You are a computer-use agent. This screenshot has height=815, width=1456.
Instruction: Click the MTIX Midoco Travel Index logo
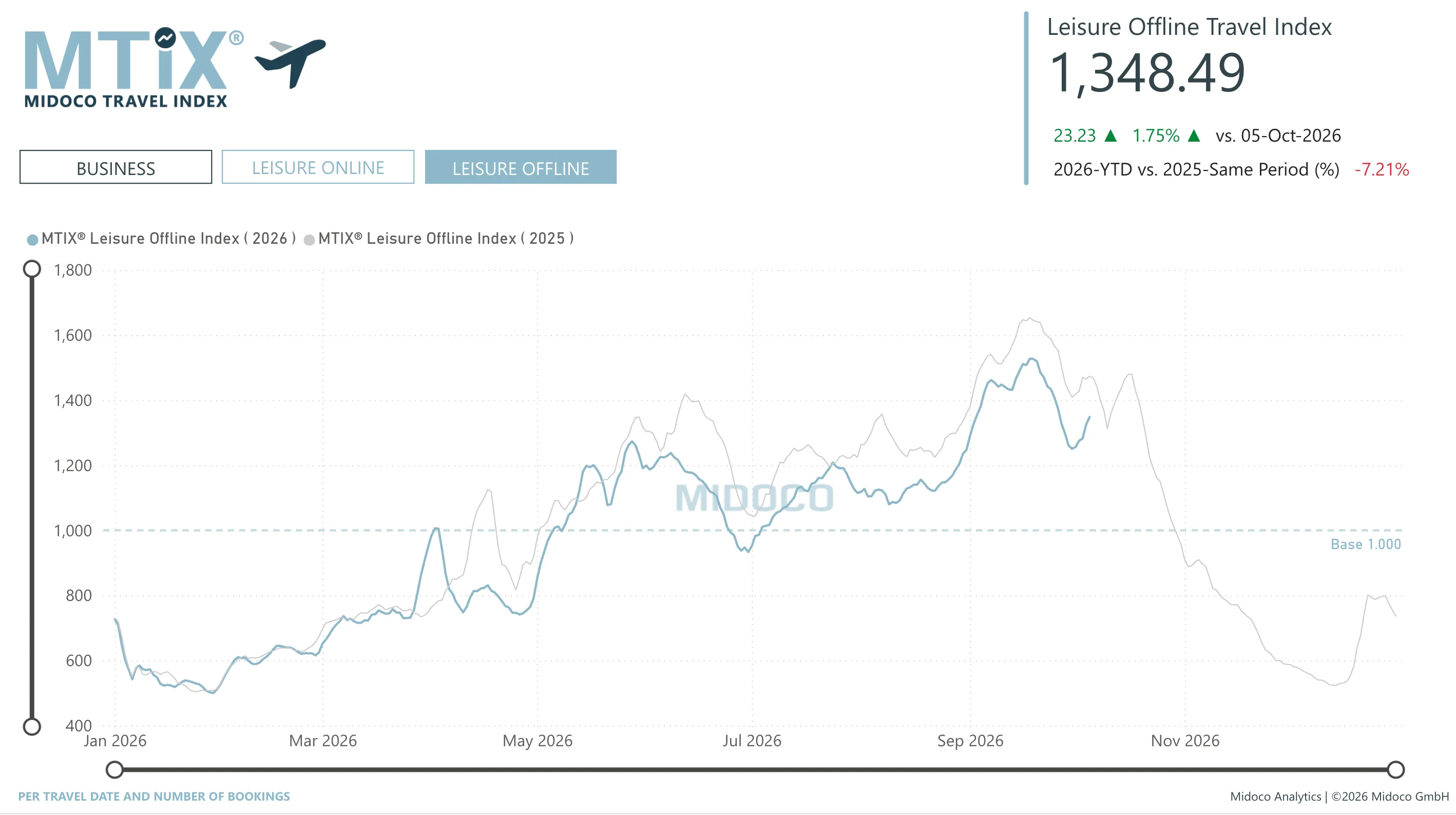point(134,68)
